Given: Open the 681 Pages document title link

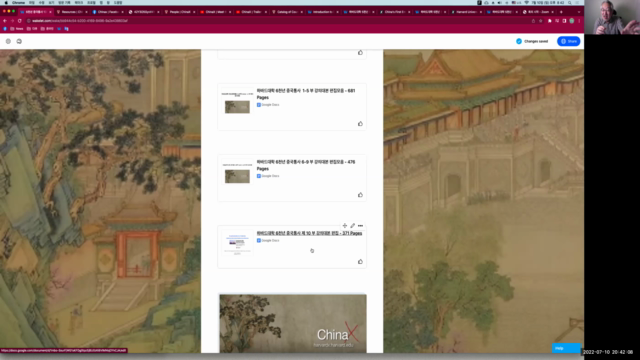Looking at the screenshot, I should (306, 94).
